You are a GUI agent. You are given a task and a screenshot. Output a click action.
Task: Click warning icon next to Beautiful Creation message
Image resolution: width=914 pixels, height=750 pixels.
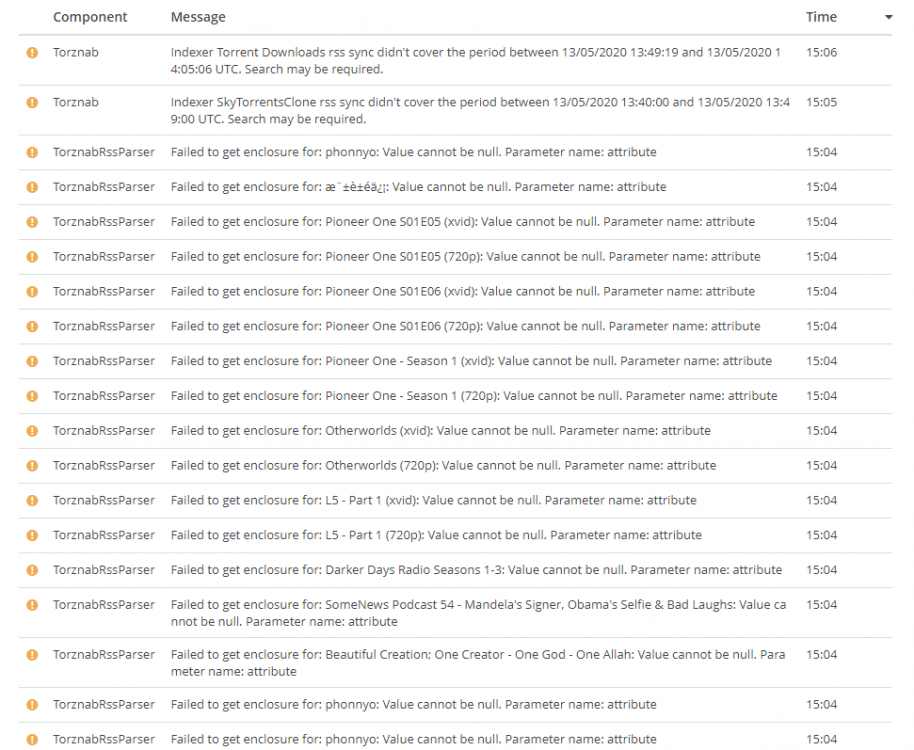click(32, 655)
